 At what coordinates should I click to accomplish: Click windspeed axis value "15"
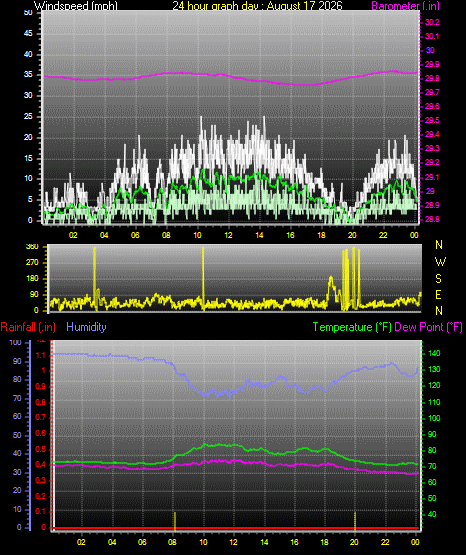[28, 158]
